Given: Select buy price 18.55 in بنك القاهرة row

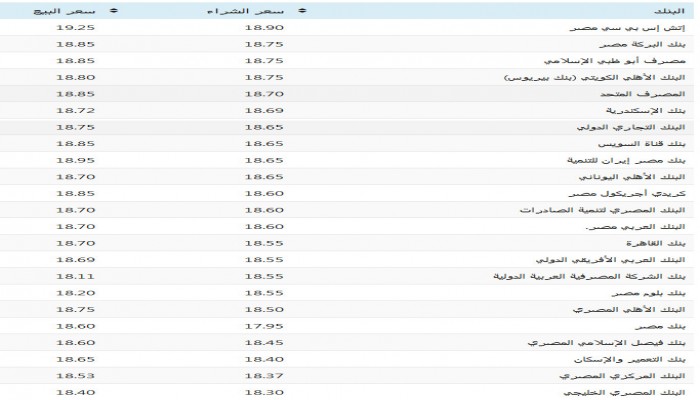Looking at the screenshot, I should click(264, 243).
